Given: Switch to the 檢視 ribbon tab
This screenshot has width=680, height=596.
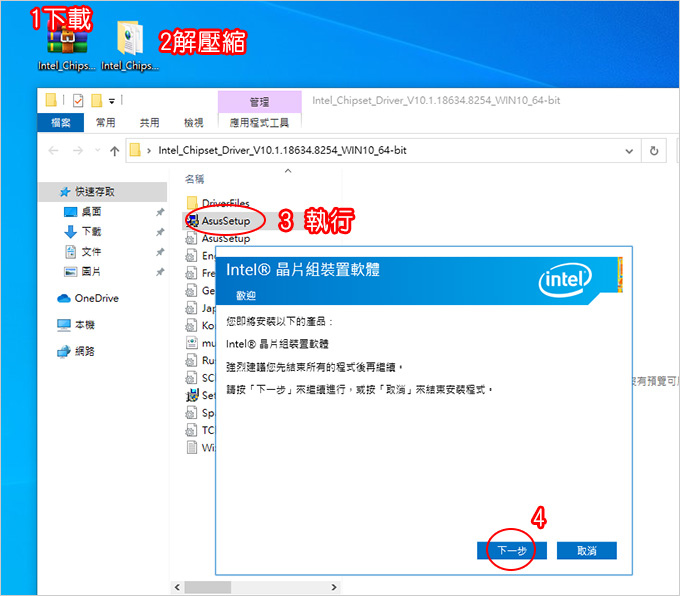Looking at the screenshot, I should 193,123.
